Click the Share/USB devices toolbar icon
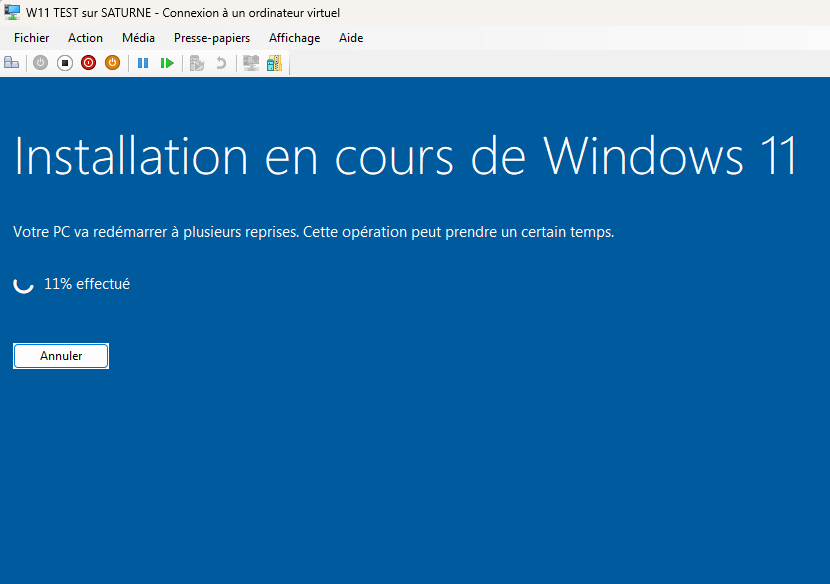The height and width of the screenshot is (584, 830). [x=274, y=63]
